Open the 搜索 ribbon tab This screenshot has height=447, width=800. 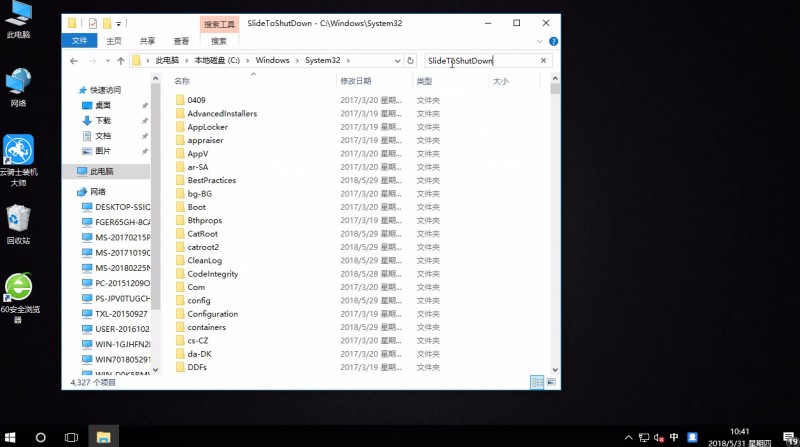click(x=219, y=41)
